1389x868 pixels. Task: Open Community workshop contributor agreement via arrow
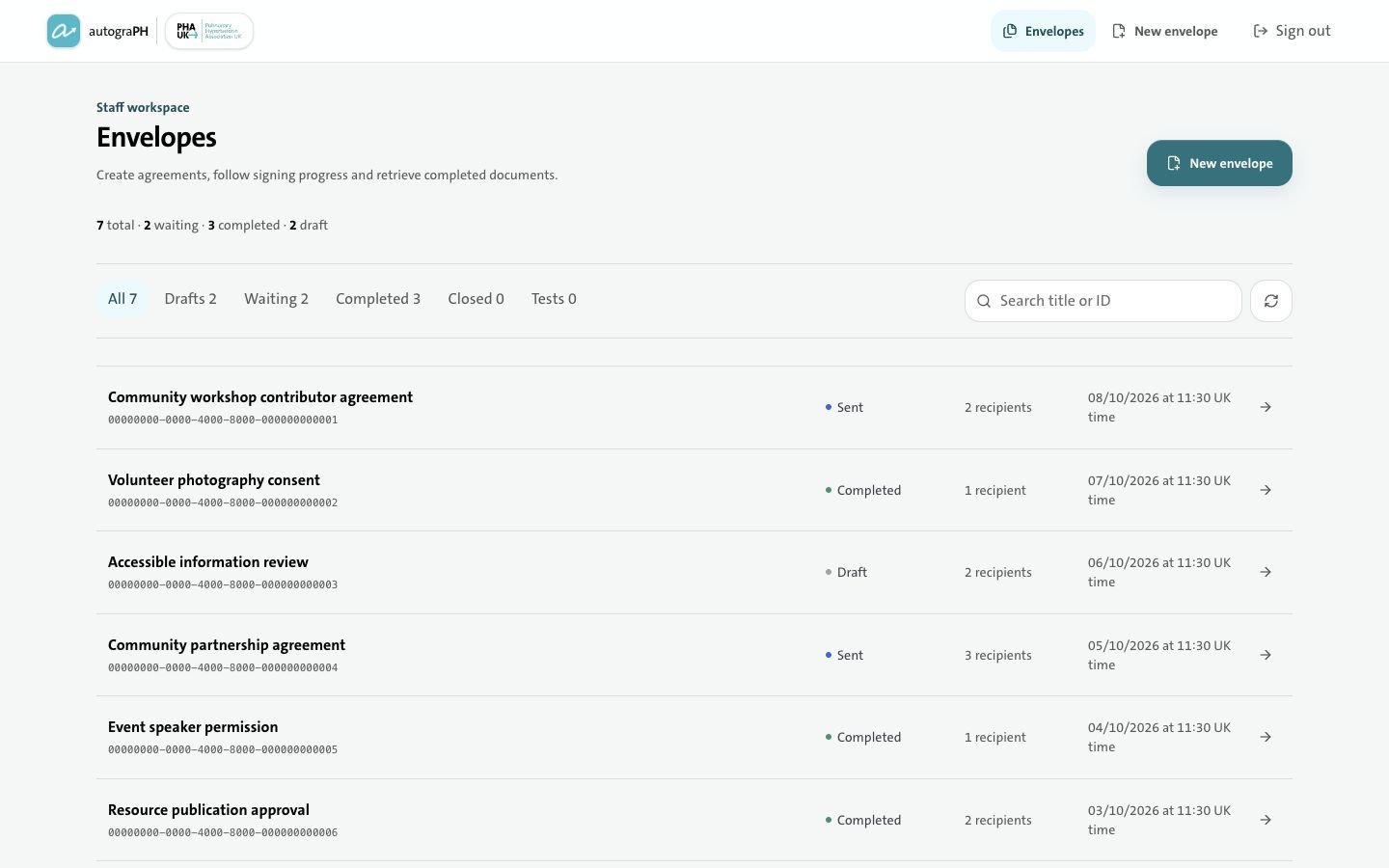[x=1266, y=407]
